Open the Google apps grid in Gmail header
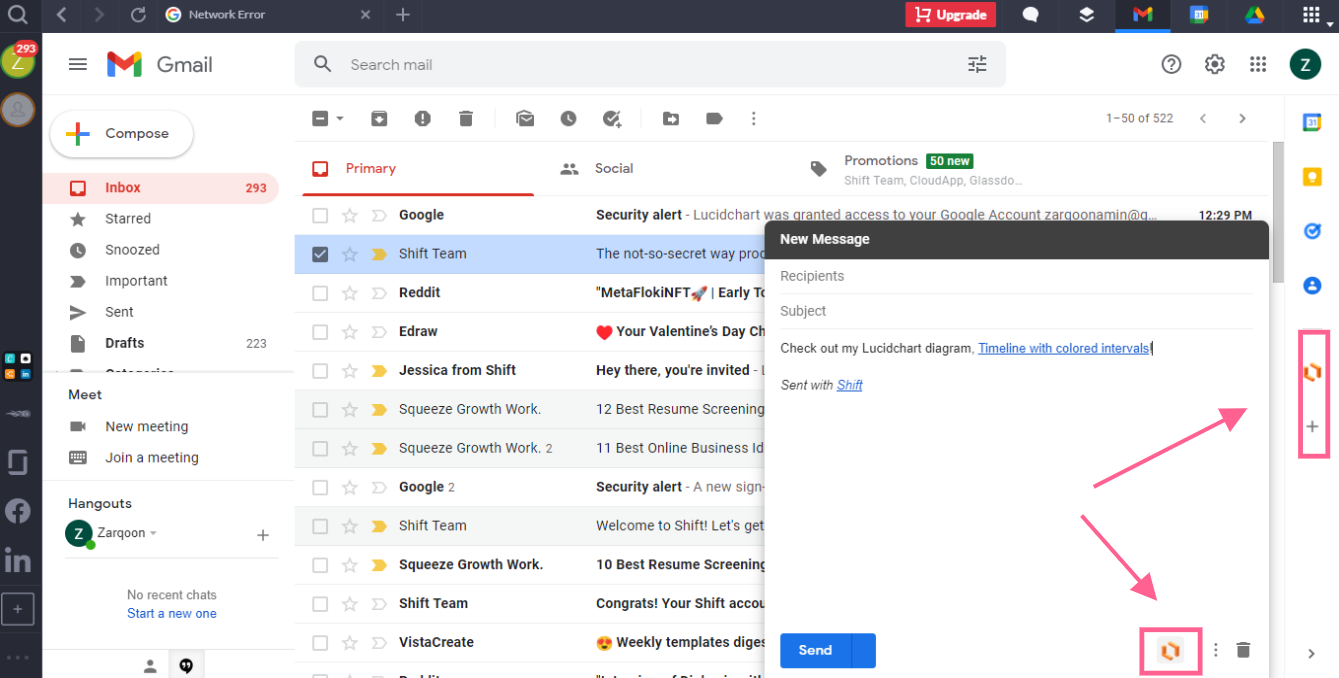Screen dimensions: 1339x678 pos(1259,64)
